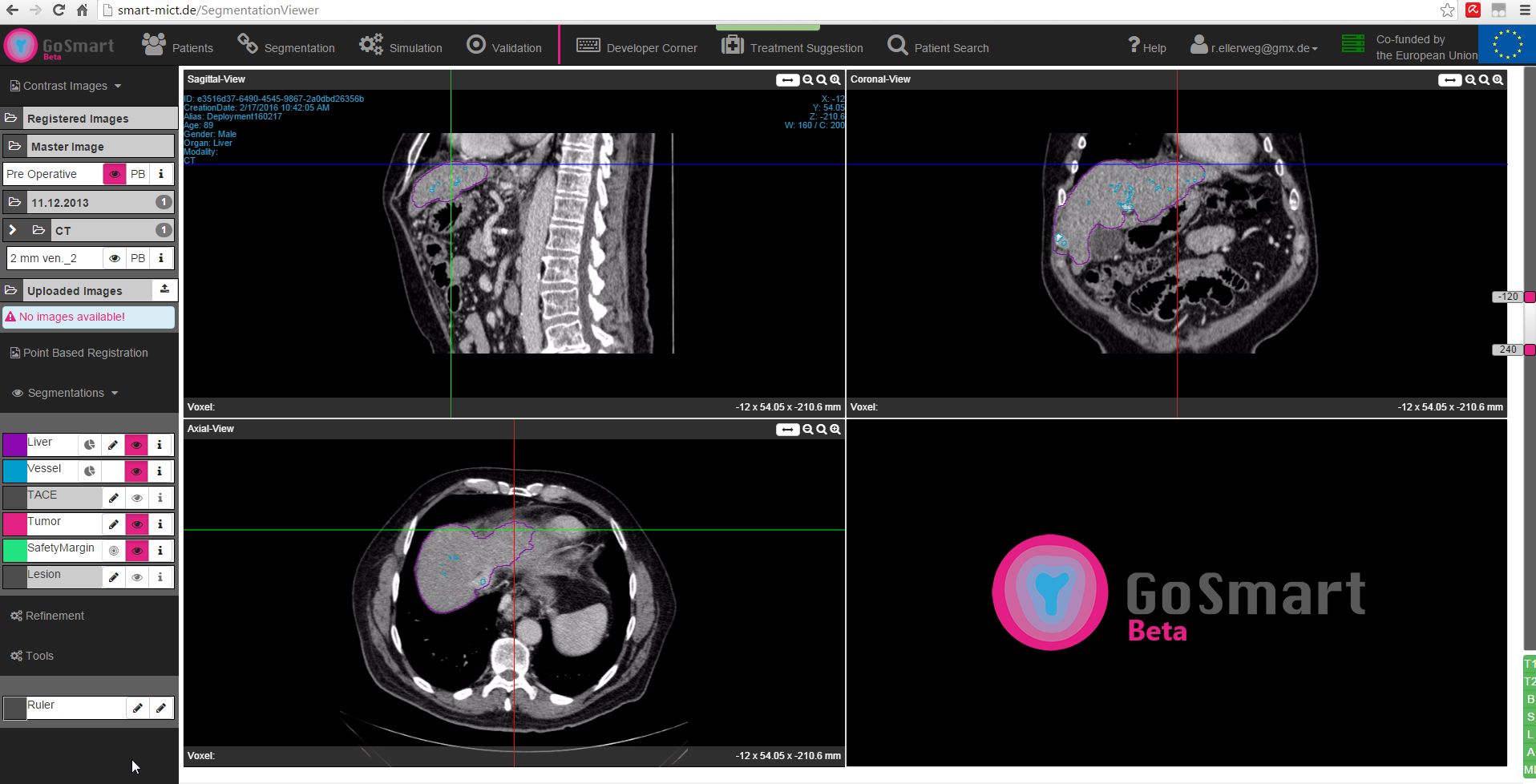1536x784 pixels.
Task: Reset zoom in the Axial-View
Action: pyautogui.click(x=822, y=430)
